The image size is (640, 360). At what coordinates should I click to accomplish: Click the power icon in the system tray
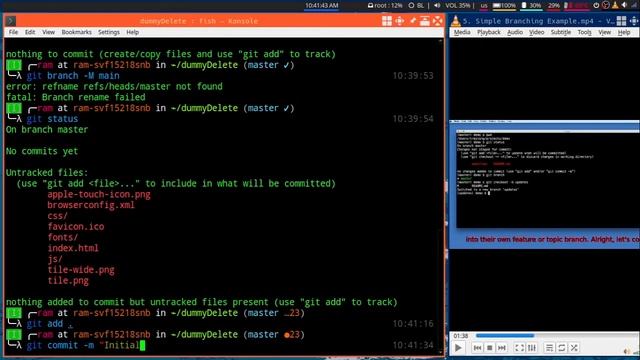596,5
